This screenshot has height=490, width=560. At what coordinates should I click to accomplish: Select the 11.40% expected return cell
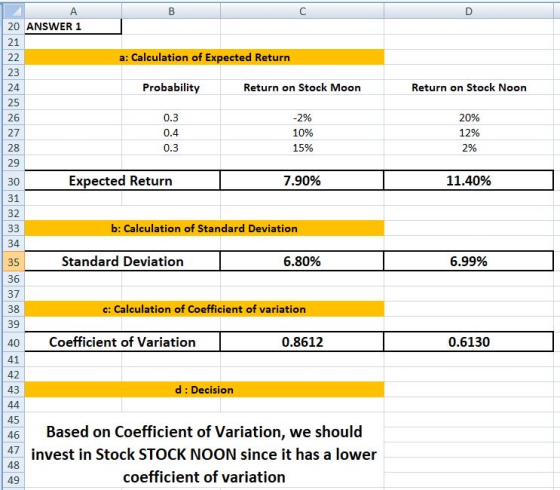coord(469,180)
